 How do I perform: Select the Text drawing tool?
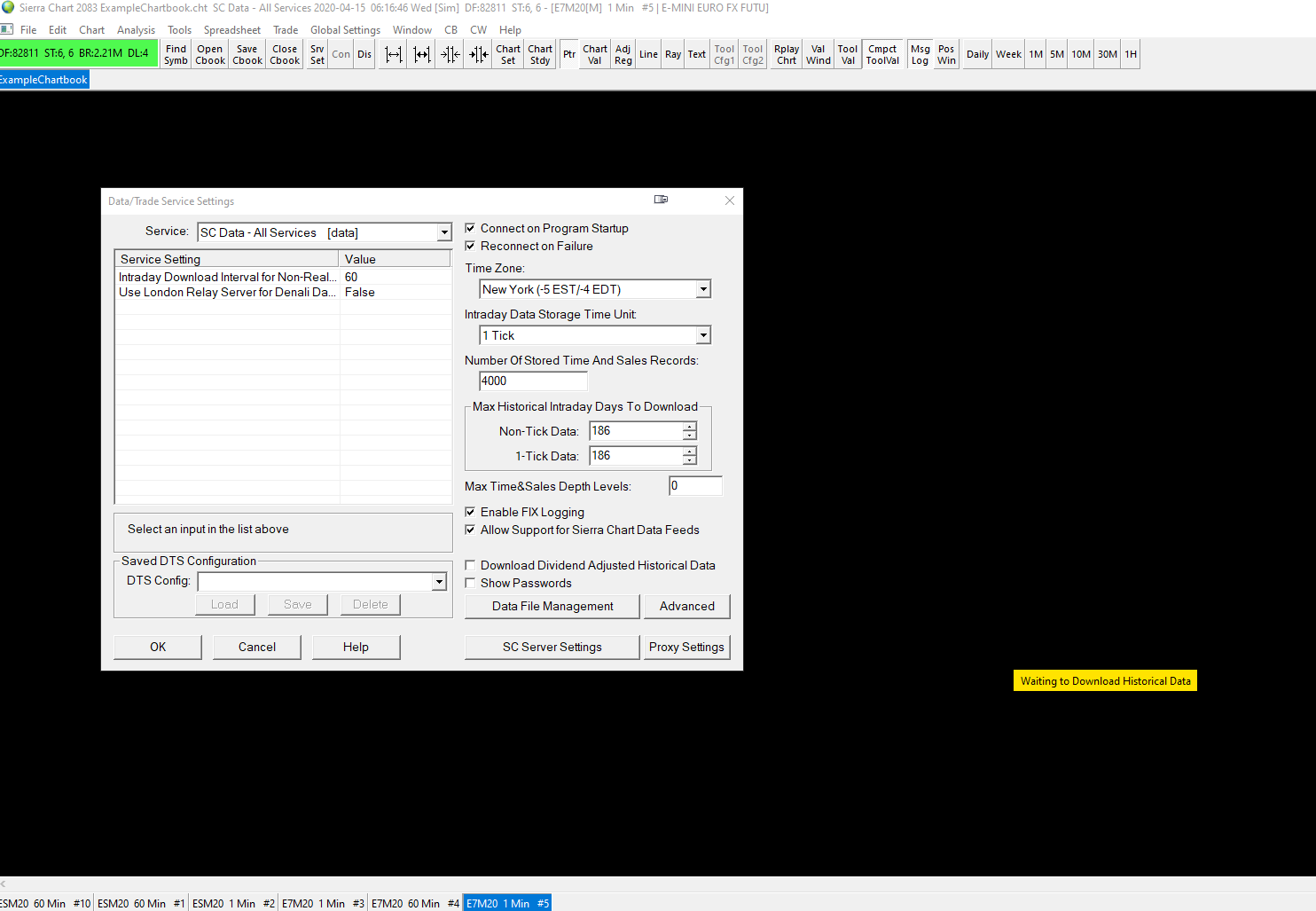(x=697, y=55)
